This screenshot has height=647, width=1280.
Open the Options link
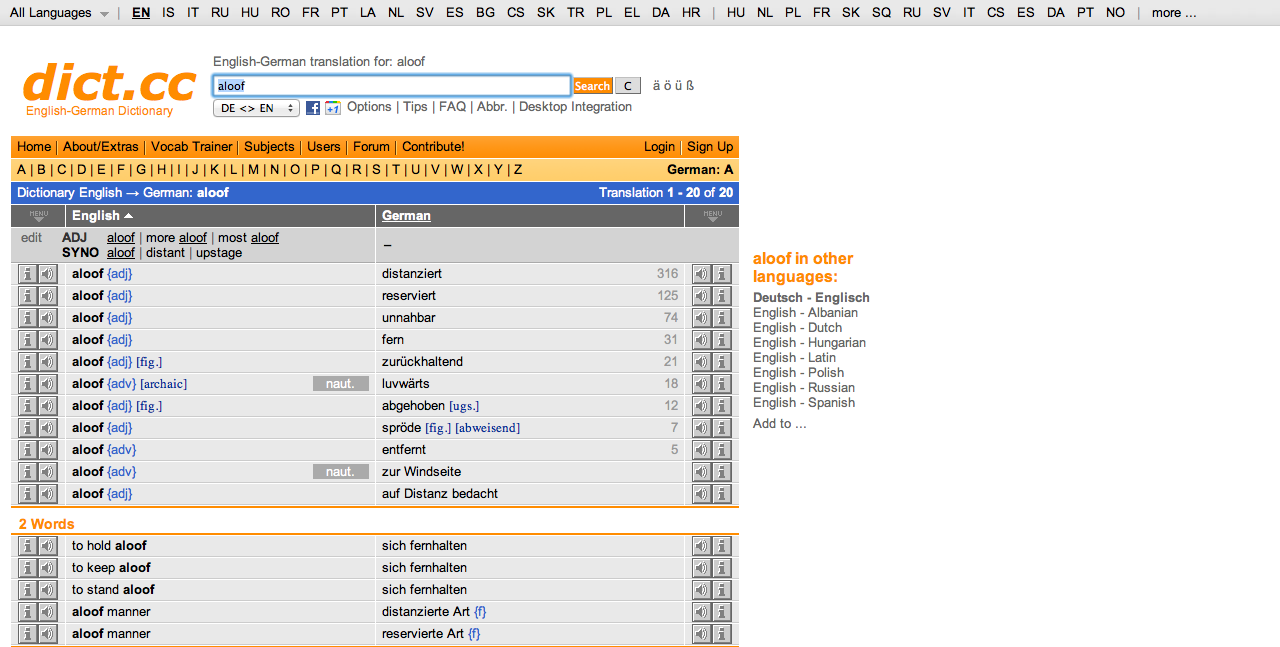pyautogui.click(x=369, y=107)
